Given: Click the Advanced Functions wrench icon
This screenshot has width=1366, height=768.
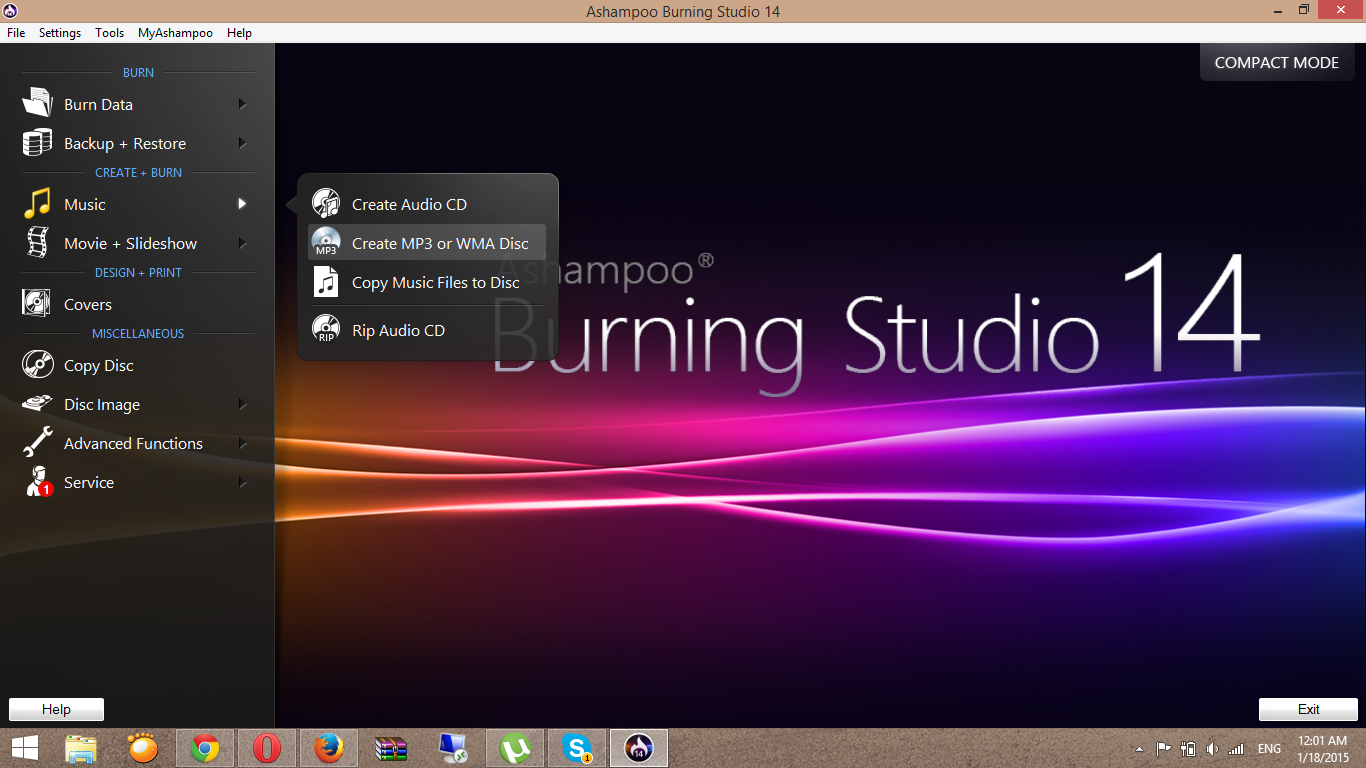Looking at the screenshot, I should [37, 443].
